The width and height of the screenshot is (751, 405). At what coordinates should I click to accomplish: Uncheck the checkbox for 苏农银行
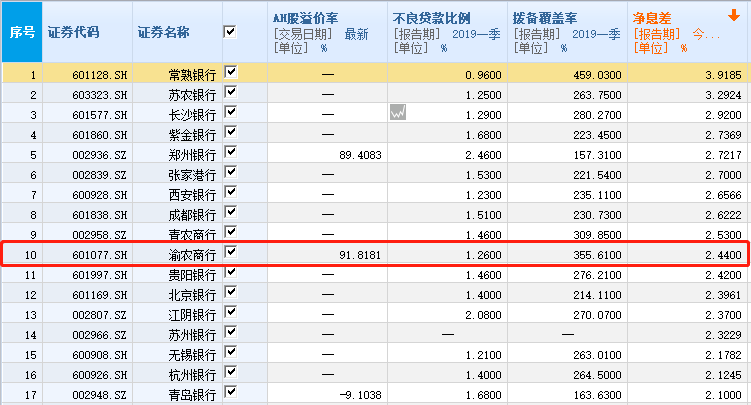(x=231, y=92)
